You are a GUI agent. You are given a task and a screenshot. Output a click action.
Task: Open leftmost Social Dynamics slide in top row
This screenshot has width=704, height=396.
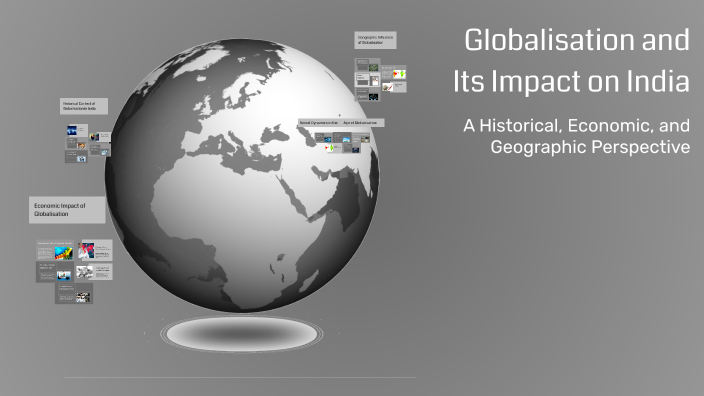pyautogui.click(x=324, y=139)
